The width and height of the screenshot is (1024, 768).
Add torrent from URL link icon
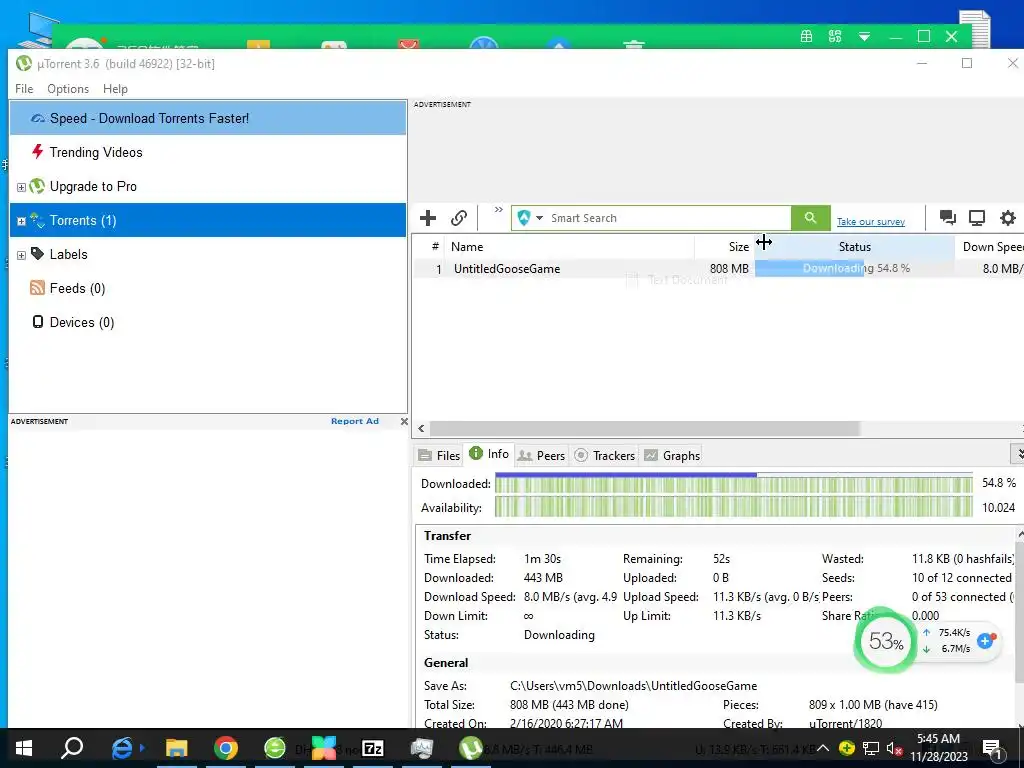459,218
